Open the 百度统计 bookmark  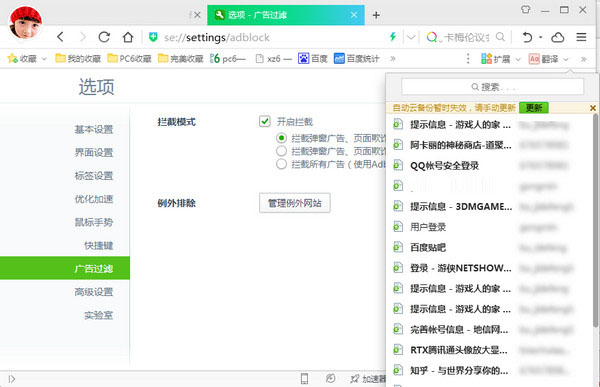click(x=356, y=59)
